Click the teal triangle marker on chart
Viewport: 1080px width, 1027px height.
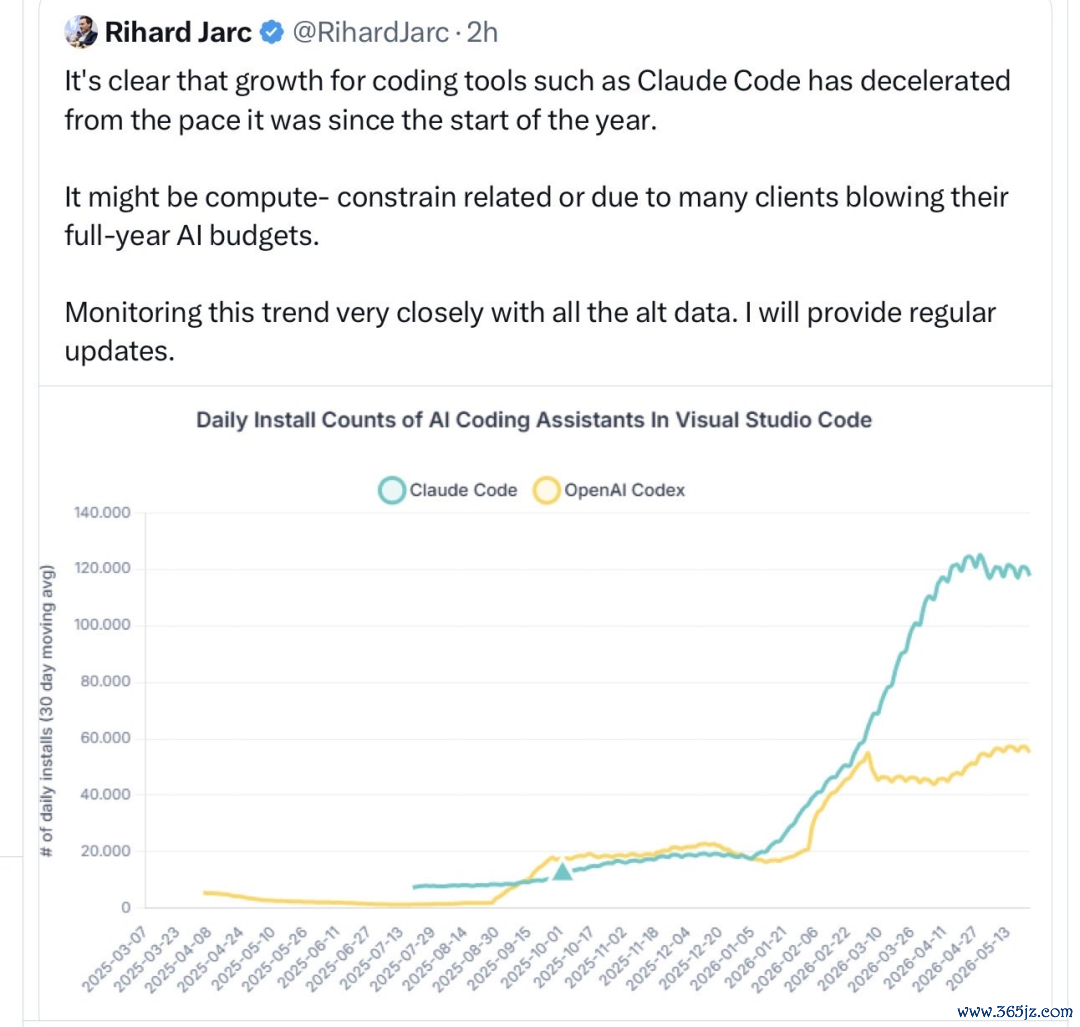[563, 872]
